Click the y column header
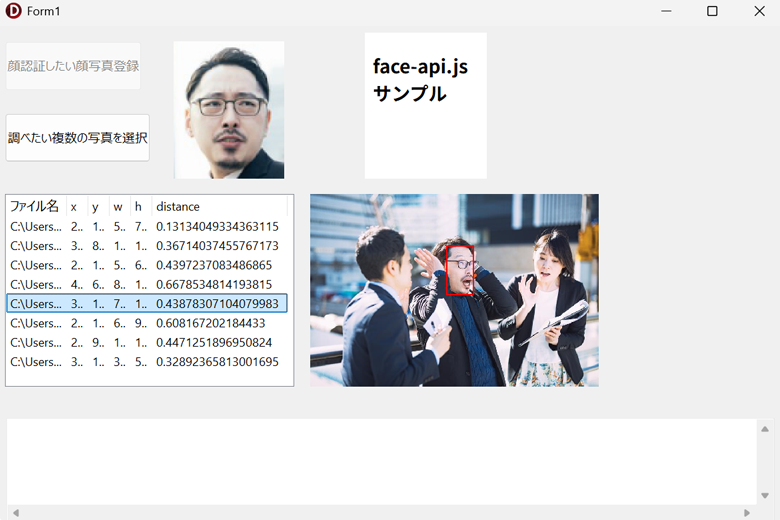 click(98, 207)
